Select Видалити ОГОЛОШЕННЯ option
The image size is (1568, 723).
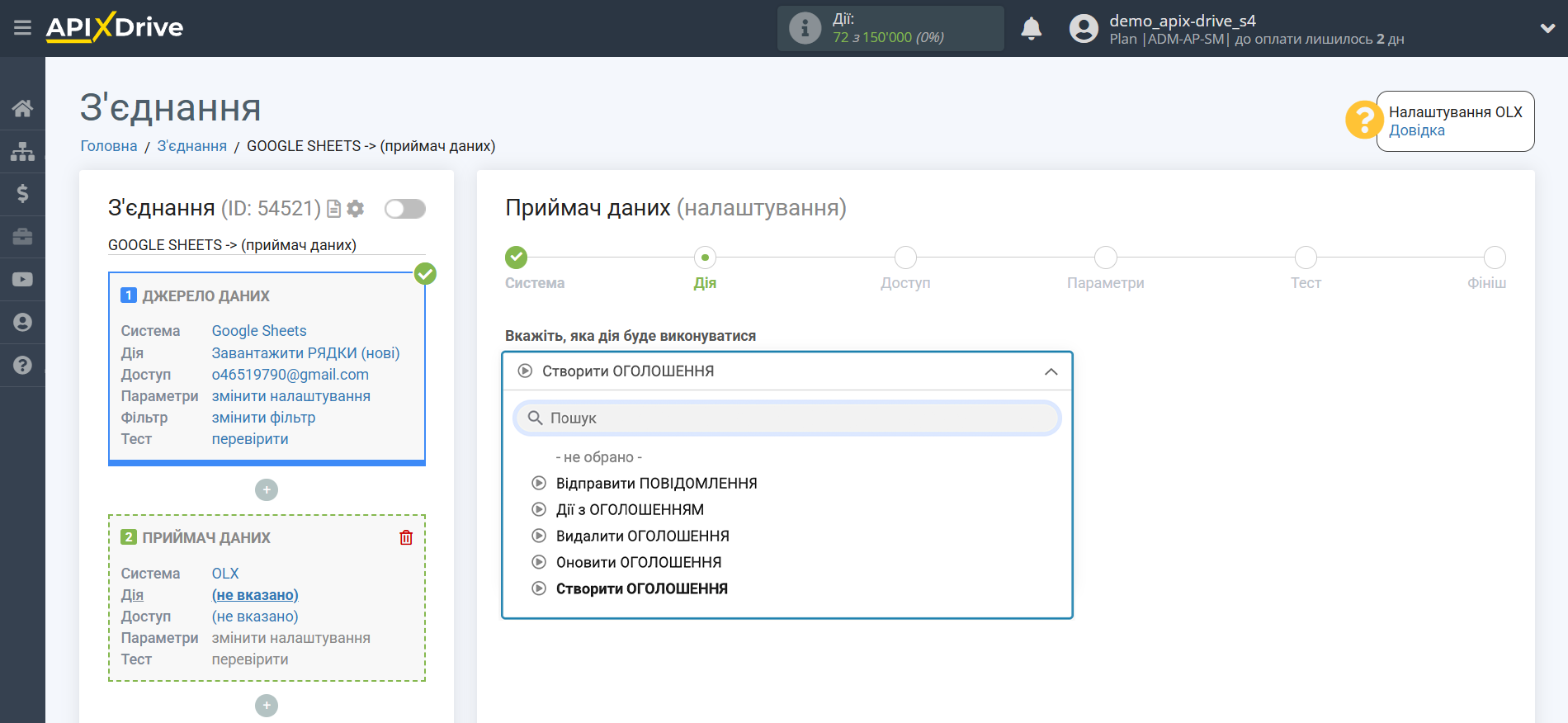pyautogui.click(x=642, y=536)
